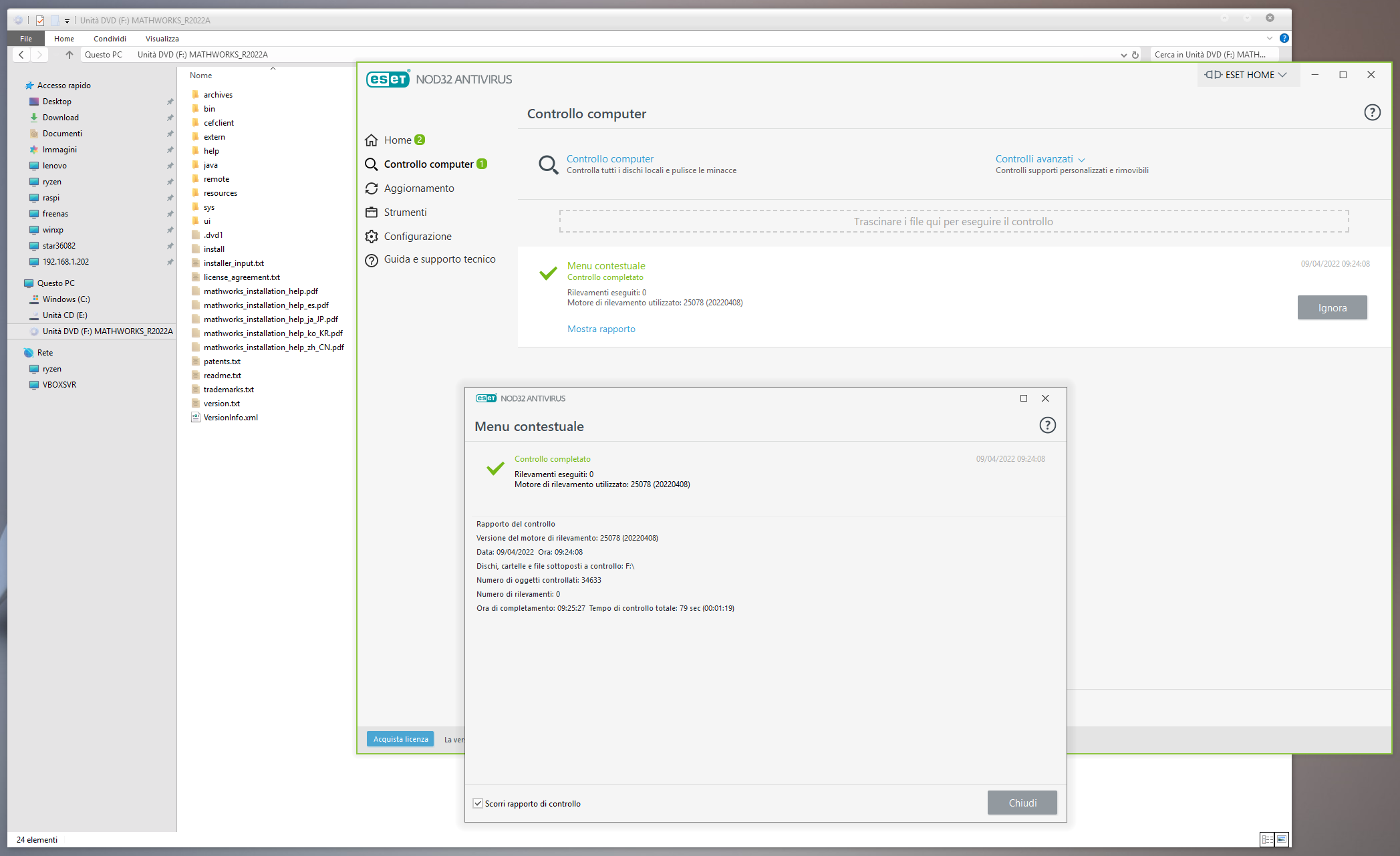Select archives folder in file list
The width and height of the screenshot is (1400, 856).
coord(218,95)
